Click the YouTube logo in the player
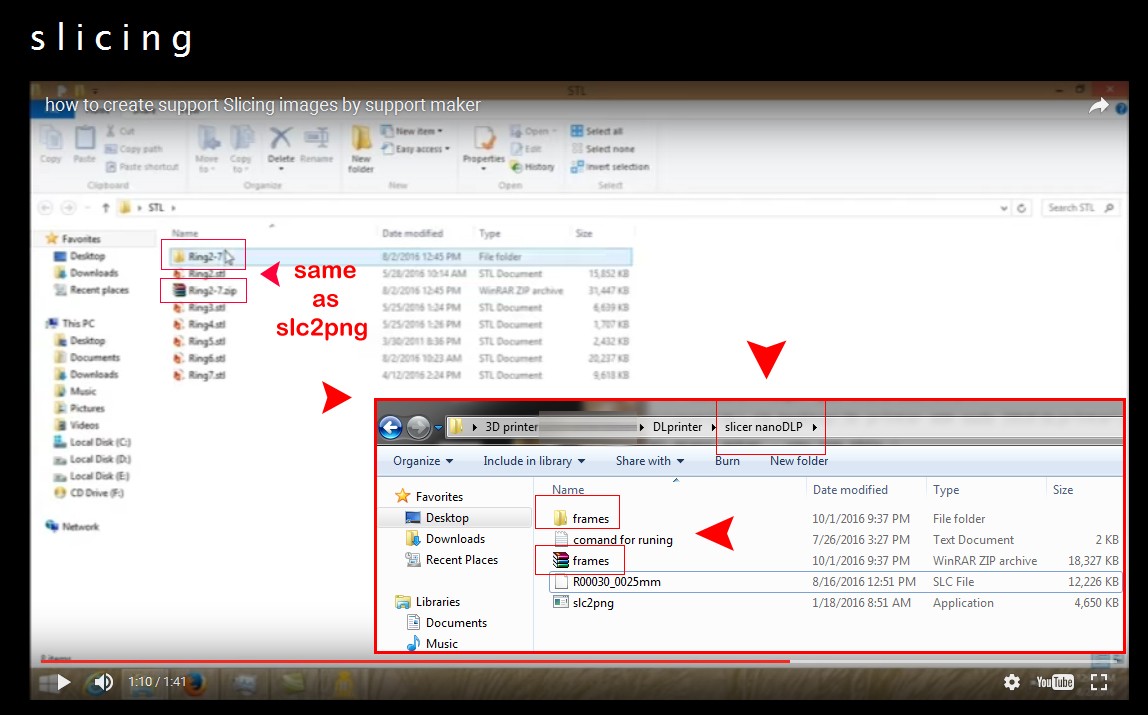This screenshot has width=1148, height=715. pyautogui.click(x=1054, y=682)
